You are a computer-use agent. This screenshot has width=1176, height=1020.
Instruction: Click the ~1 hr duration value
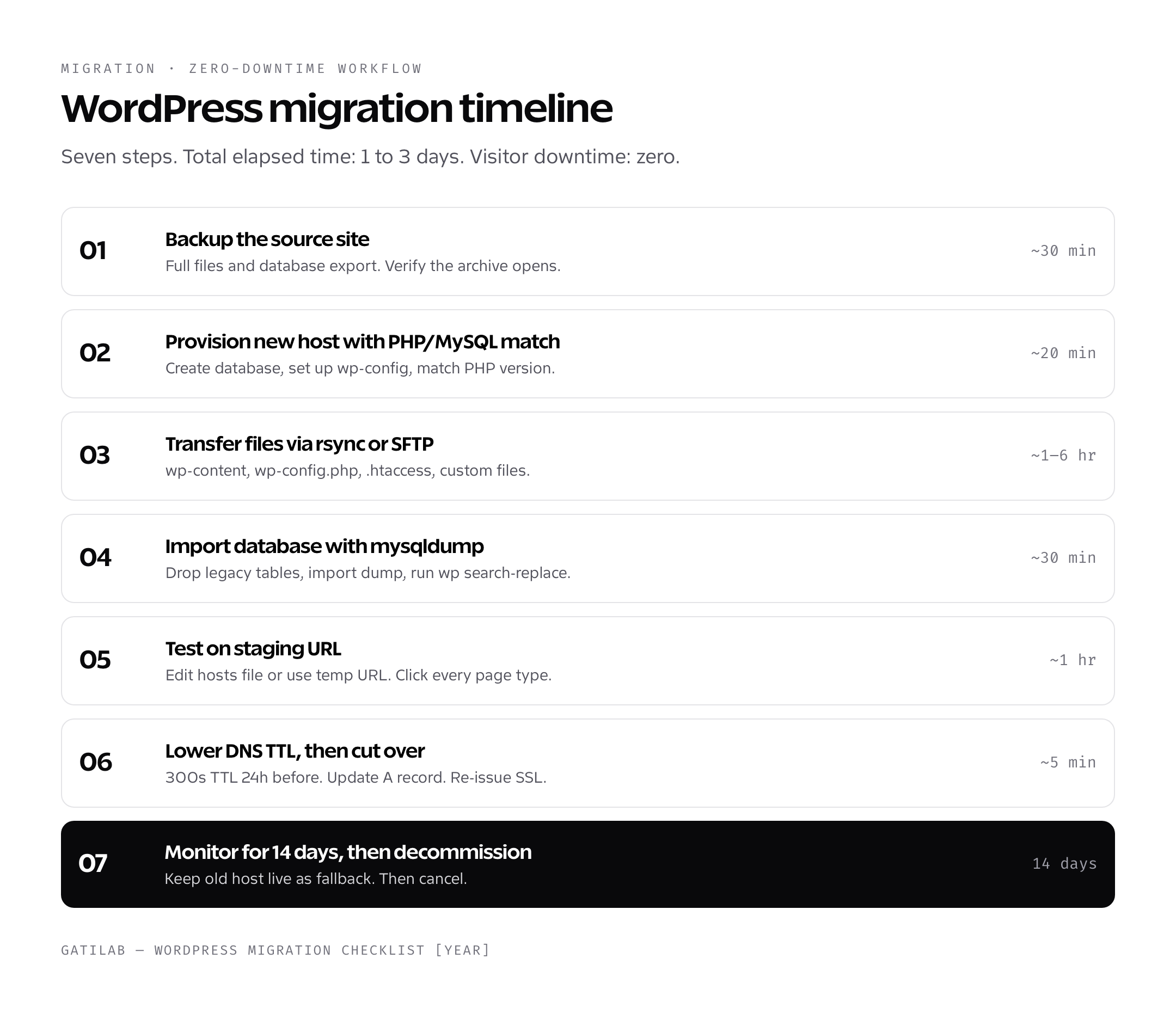(x=1073, y=660)
